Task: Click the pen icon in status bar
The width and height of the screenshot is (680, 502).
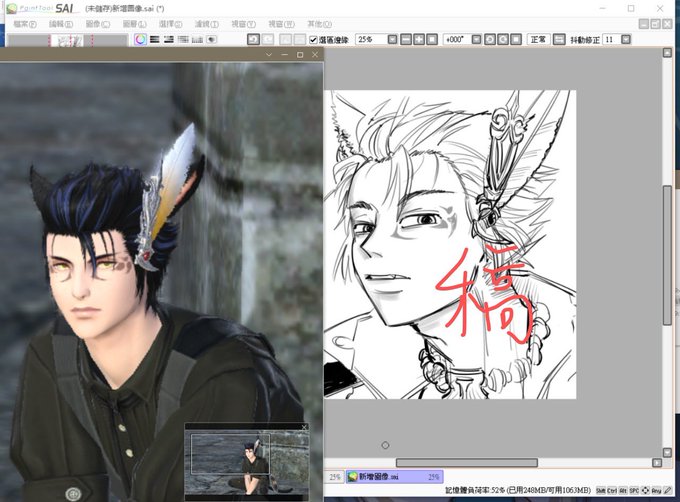Action: [x=667, y=490]
